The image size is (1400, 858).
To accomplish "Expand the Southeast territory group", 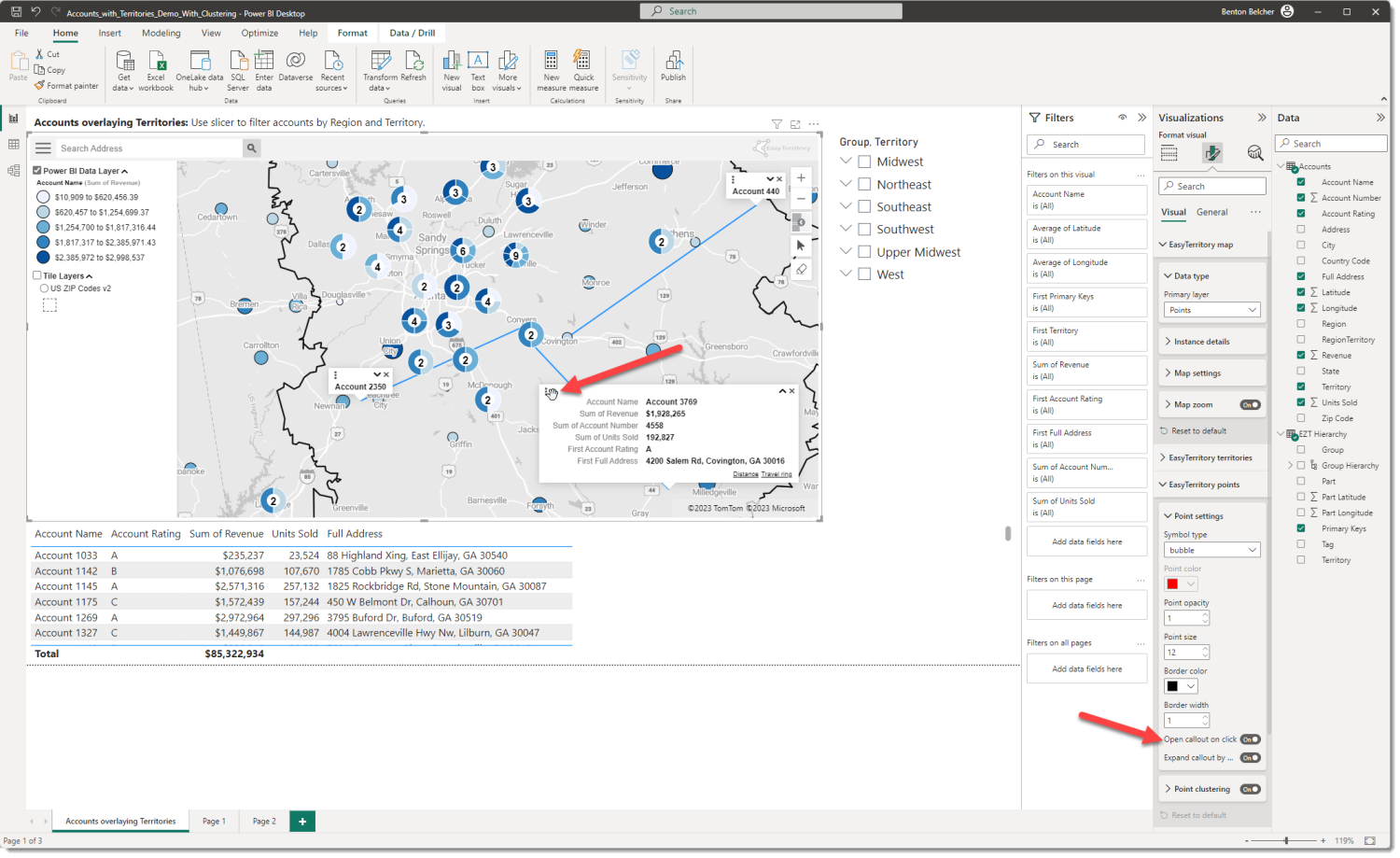I will coord(845,205).
